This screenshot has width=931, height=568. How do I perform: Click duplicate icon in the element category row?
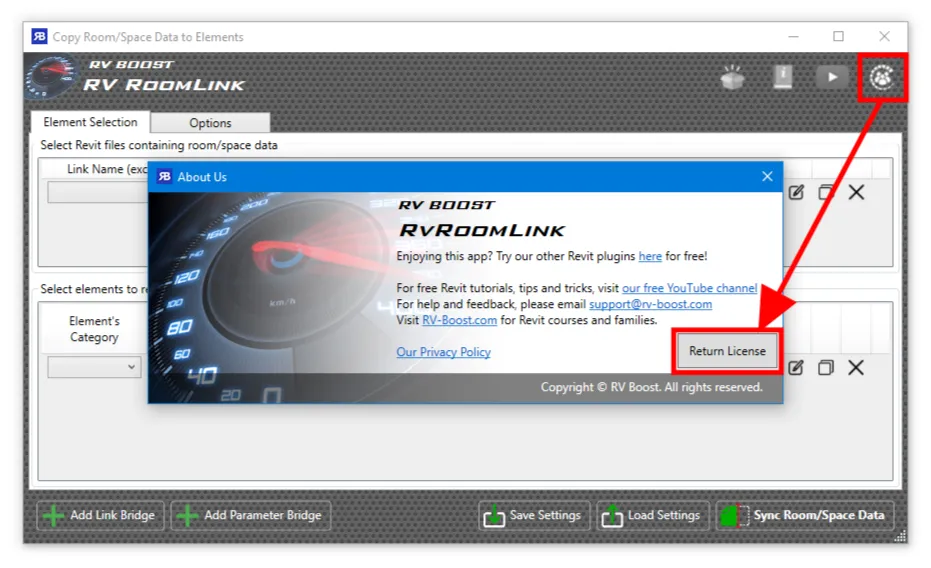(x=825, y=368)
